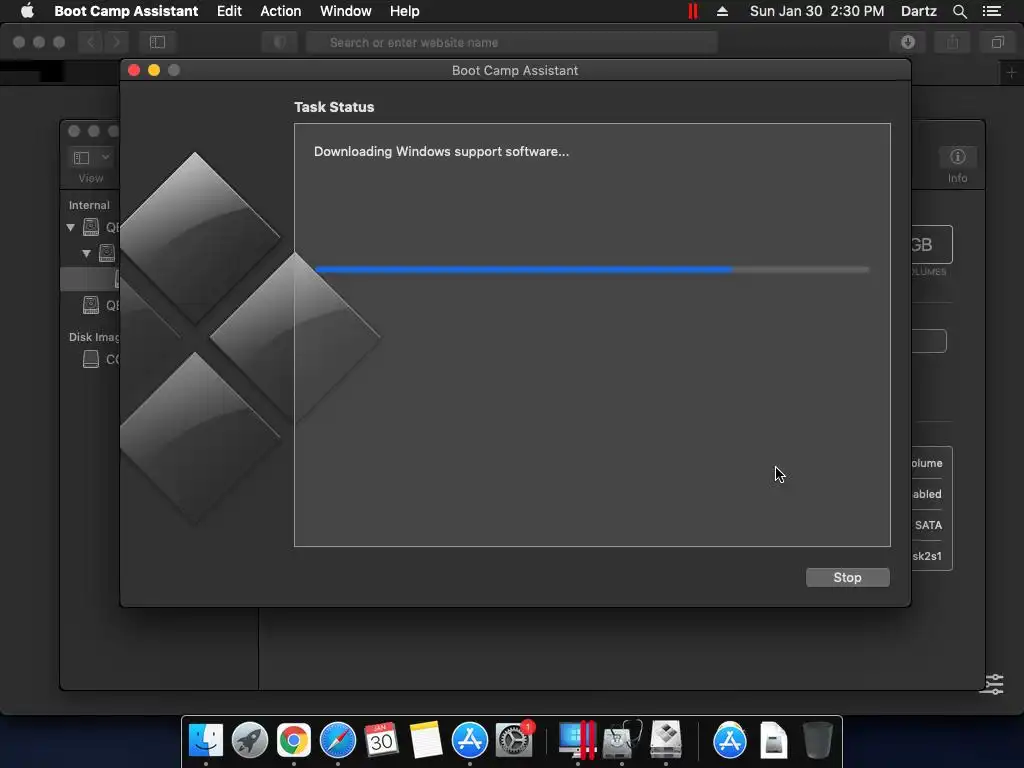Show Safari downloads
The image size is (1024, 768).
tap(908, 42)
